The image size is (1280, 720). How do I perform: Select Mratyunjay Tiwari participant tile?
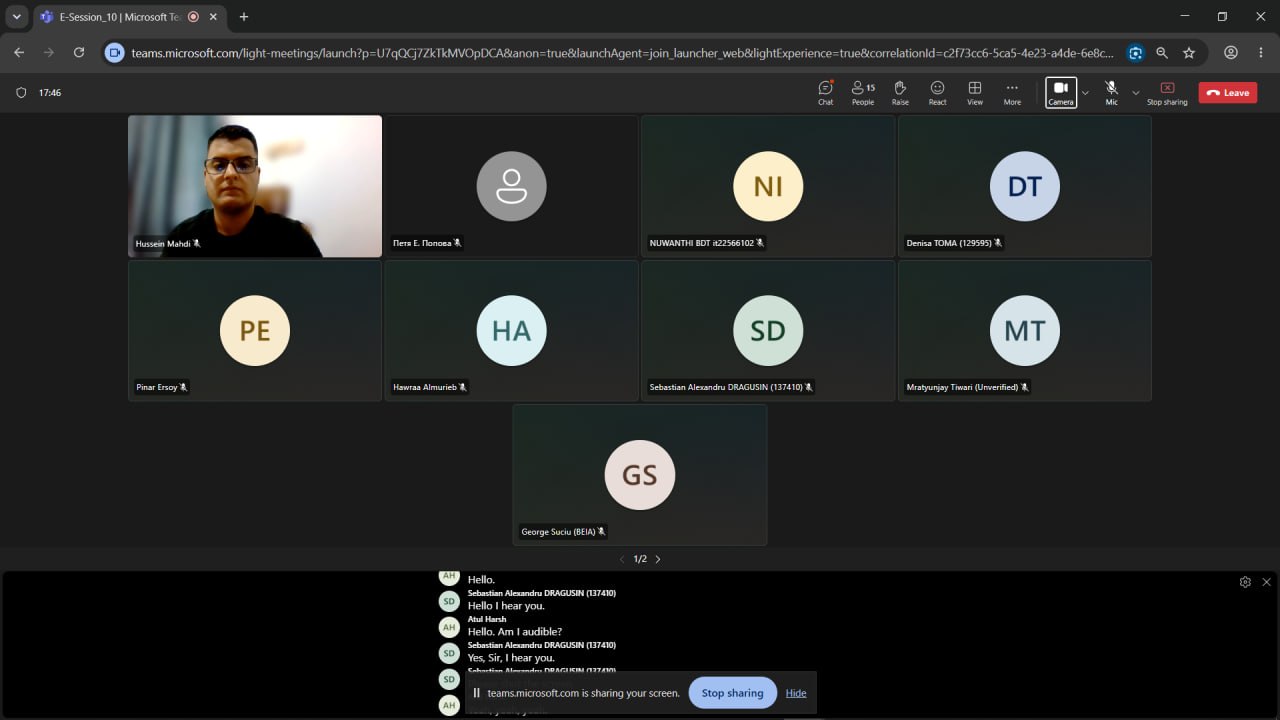pyautogui.click(x=1025, y=330)
